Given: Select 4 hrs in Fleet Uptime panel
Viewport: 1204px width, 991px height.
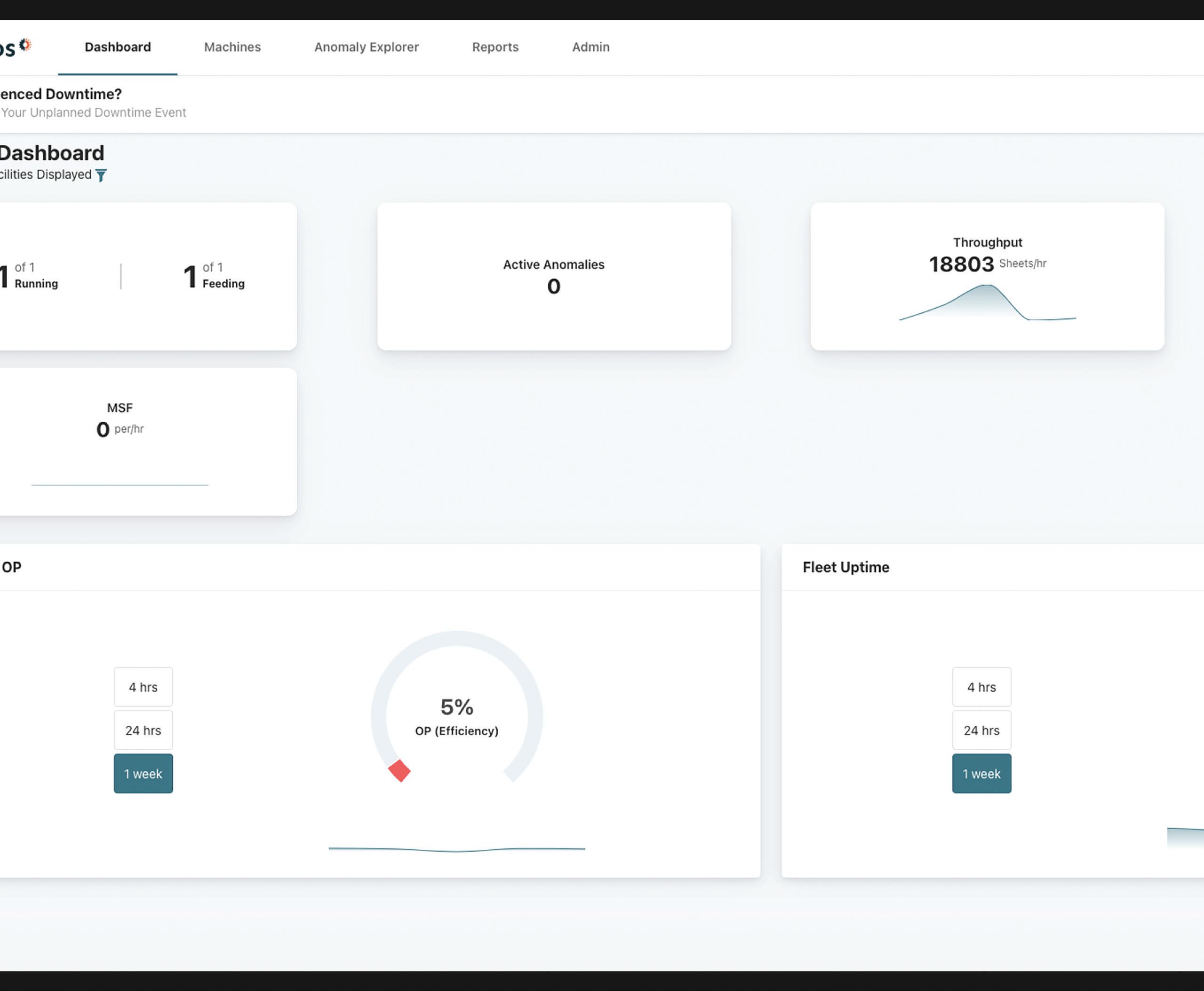Looking at the screenshot, I should coord(981,687).
